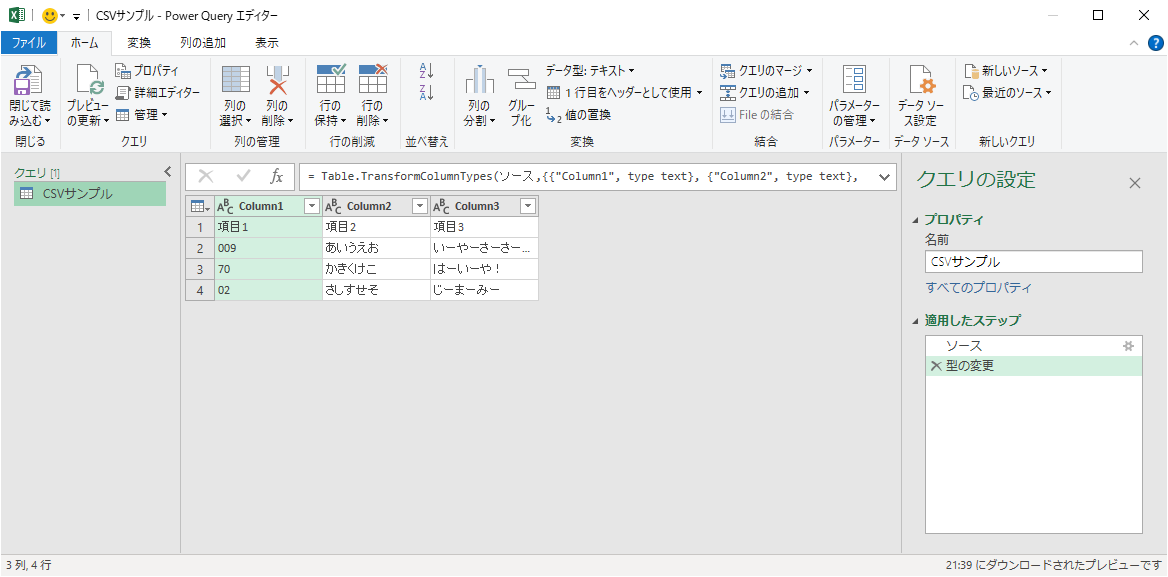Click the fx function icon
Screen dimensions: 1168x577
pyautogui.click(x=276, y=176)
